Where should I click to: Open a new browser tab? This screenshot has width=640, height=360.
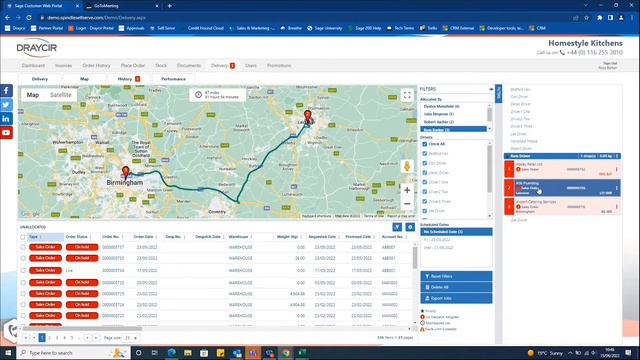click(169, 6)
